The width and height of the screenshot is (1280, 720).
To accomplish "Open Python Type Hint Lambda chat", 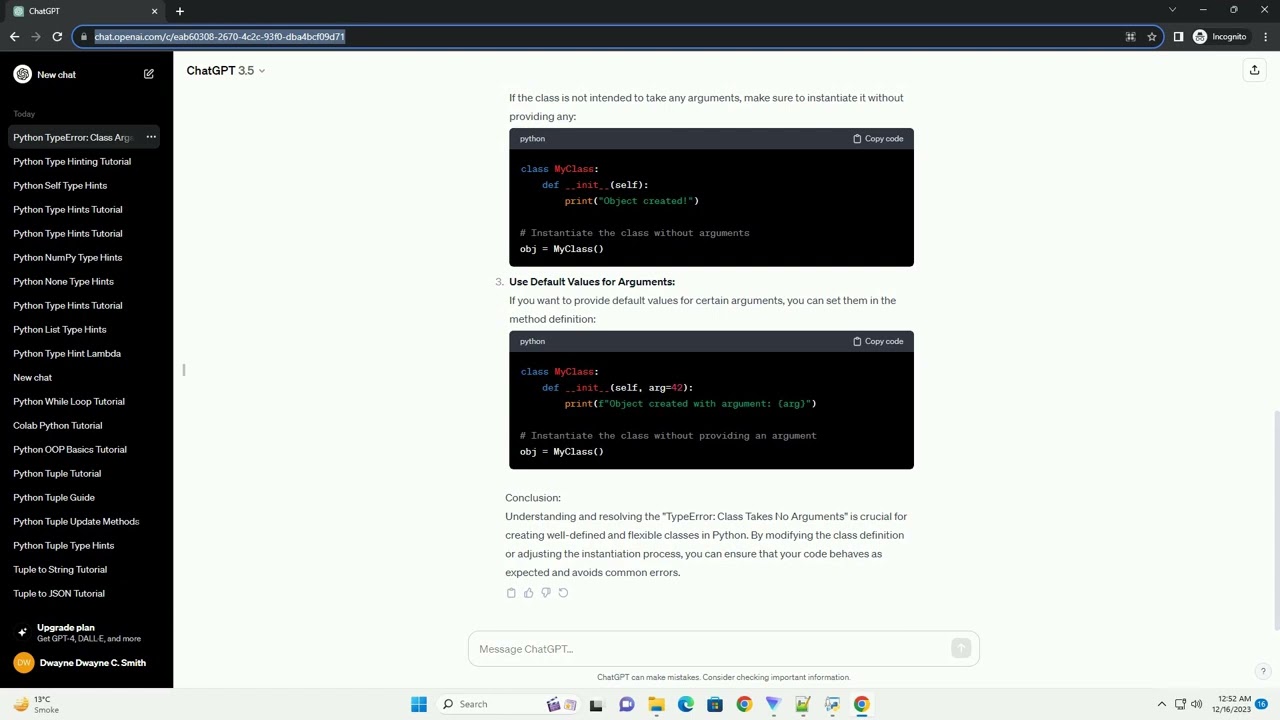I will click(x=67, y=353).
